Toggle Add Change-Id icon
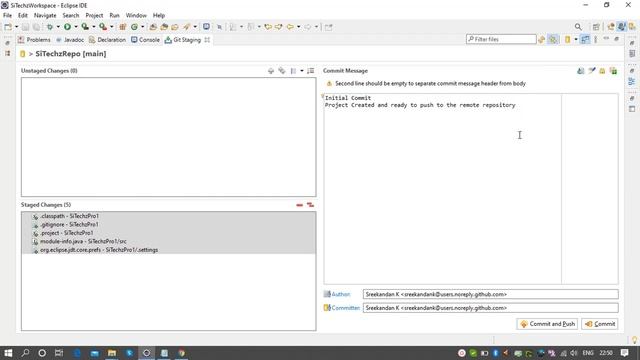This screenshot has height=360, width=640. pyautogui.click(x=613, y=71)
